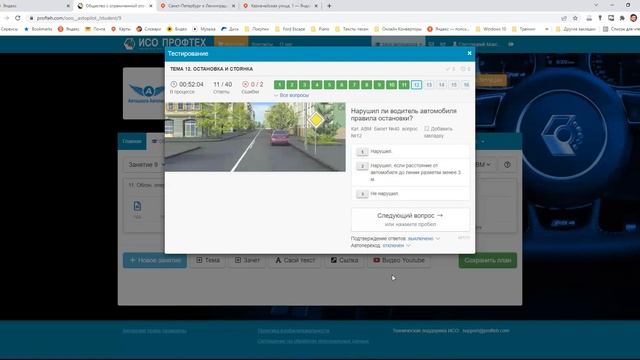Click the 'Тема' button
This screenshot has height=360, width=640.
[208, 260]
